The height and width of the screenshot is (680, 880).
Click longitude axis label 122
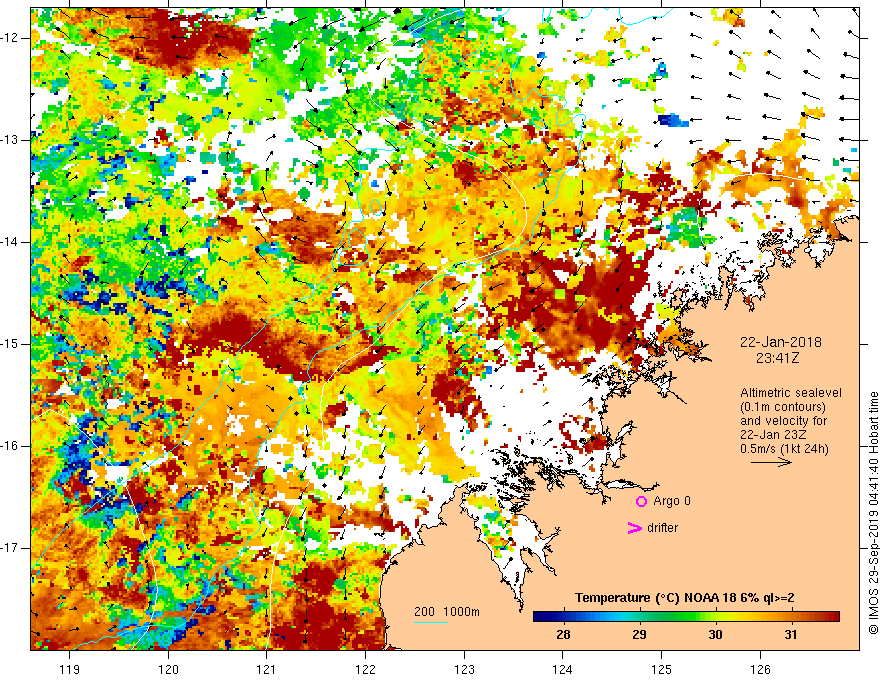point(365,670)
